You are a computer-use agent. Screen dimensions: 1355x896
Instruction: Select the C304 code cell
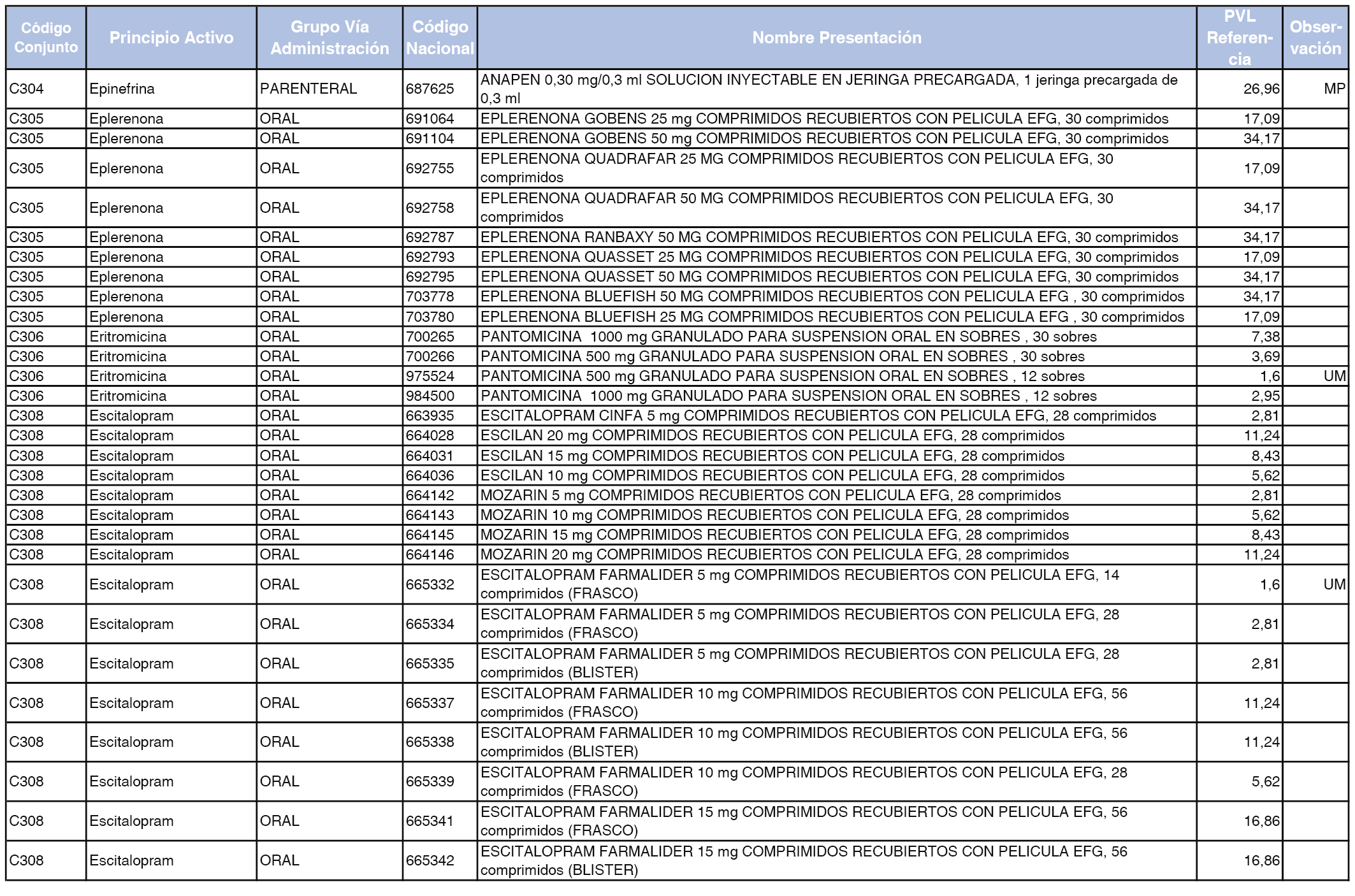click(46, 89)
